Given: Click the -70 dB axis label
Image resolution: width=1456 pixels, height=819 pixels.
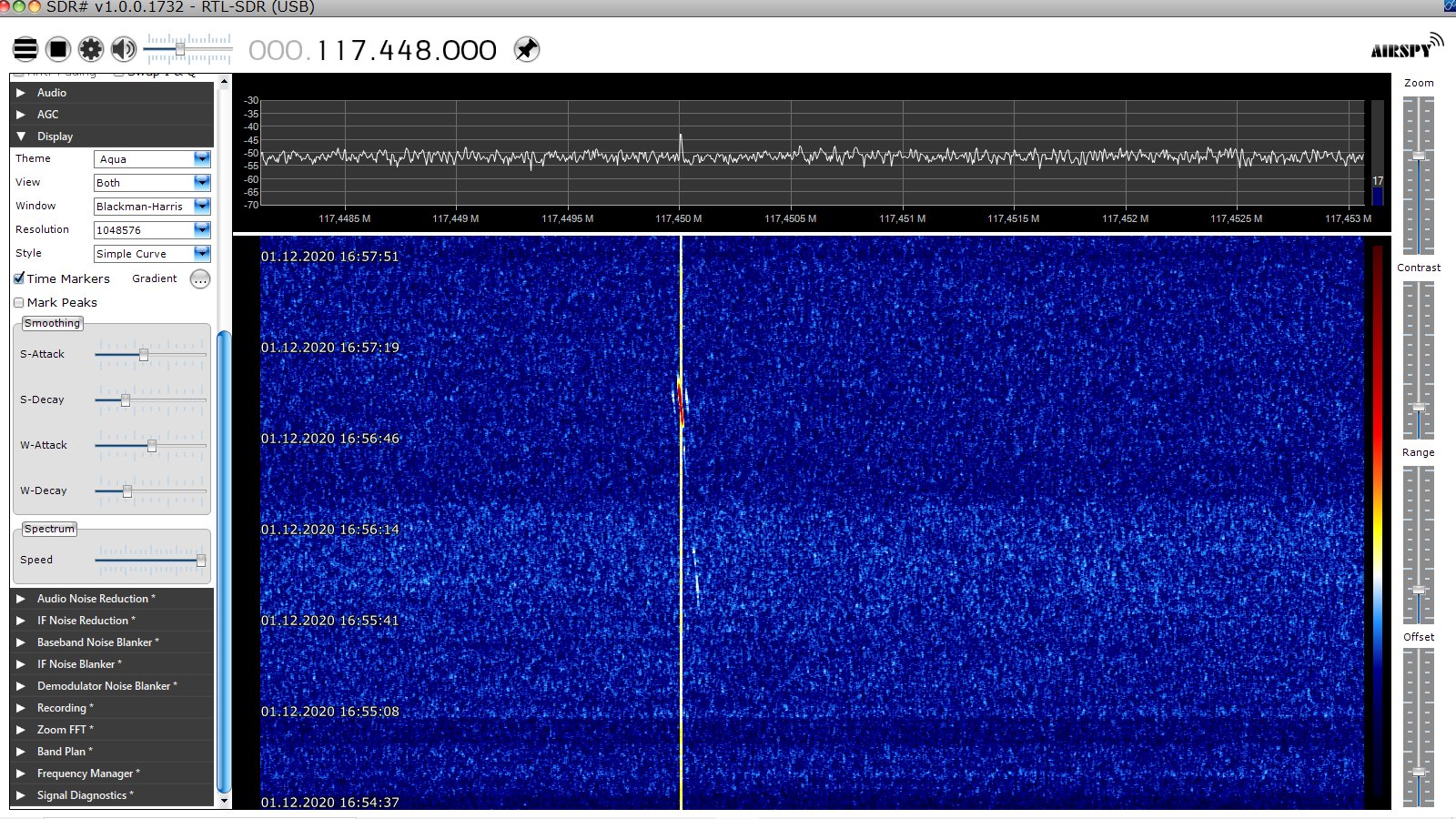Looking at the screenshot, I should point(251,205).
